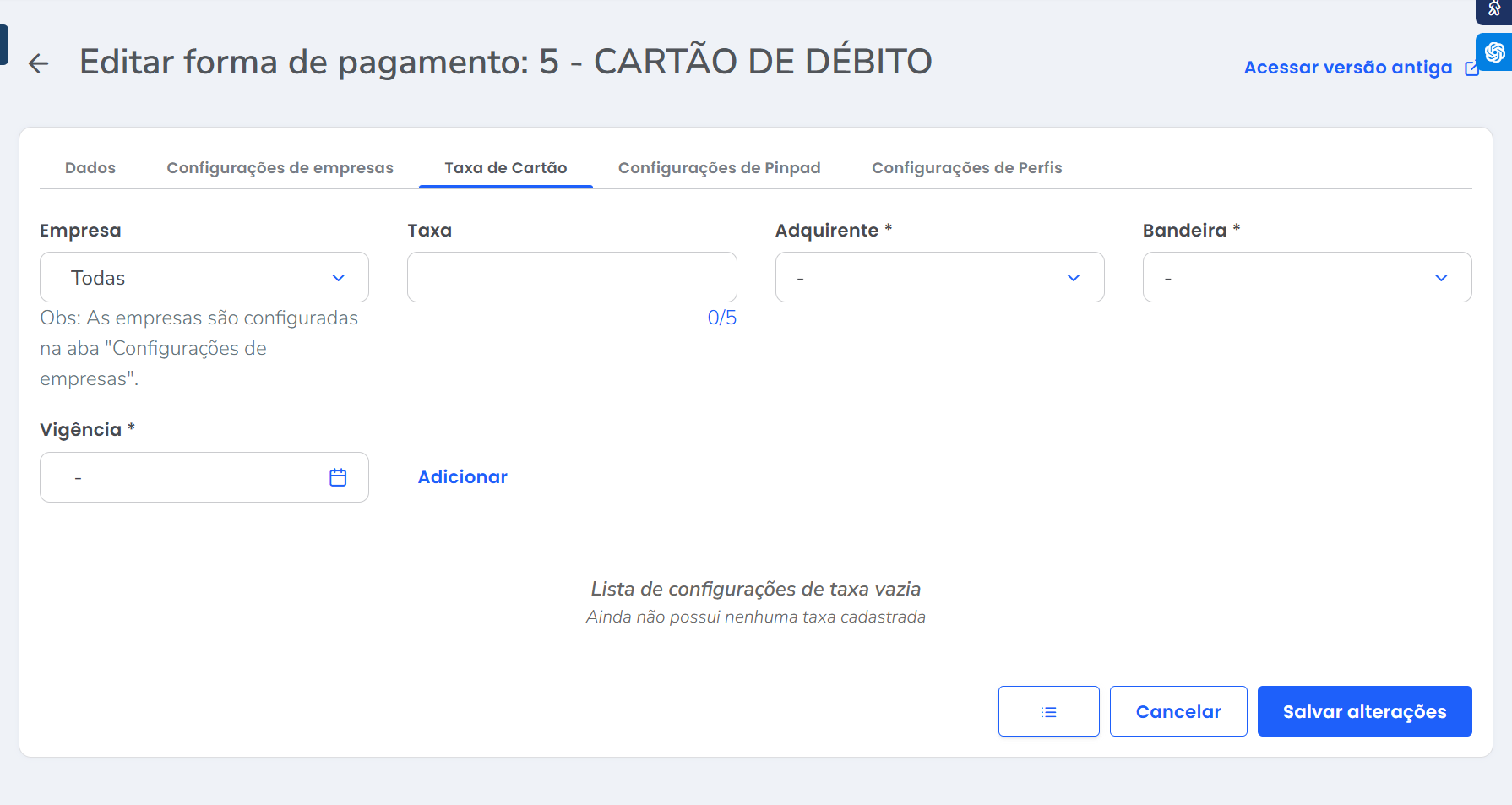The image size is (1512, 805).
Task: Open the Acessar versão antiga link
Action: click(1348, 68)
